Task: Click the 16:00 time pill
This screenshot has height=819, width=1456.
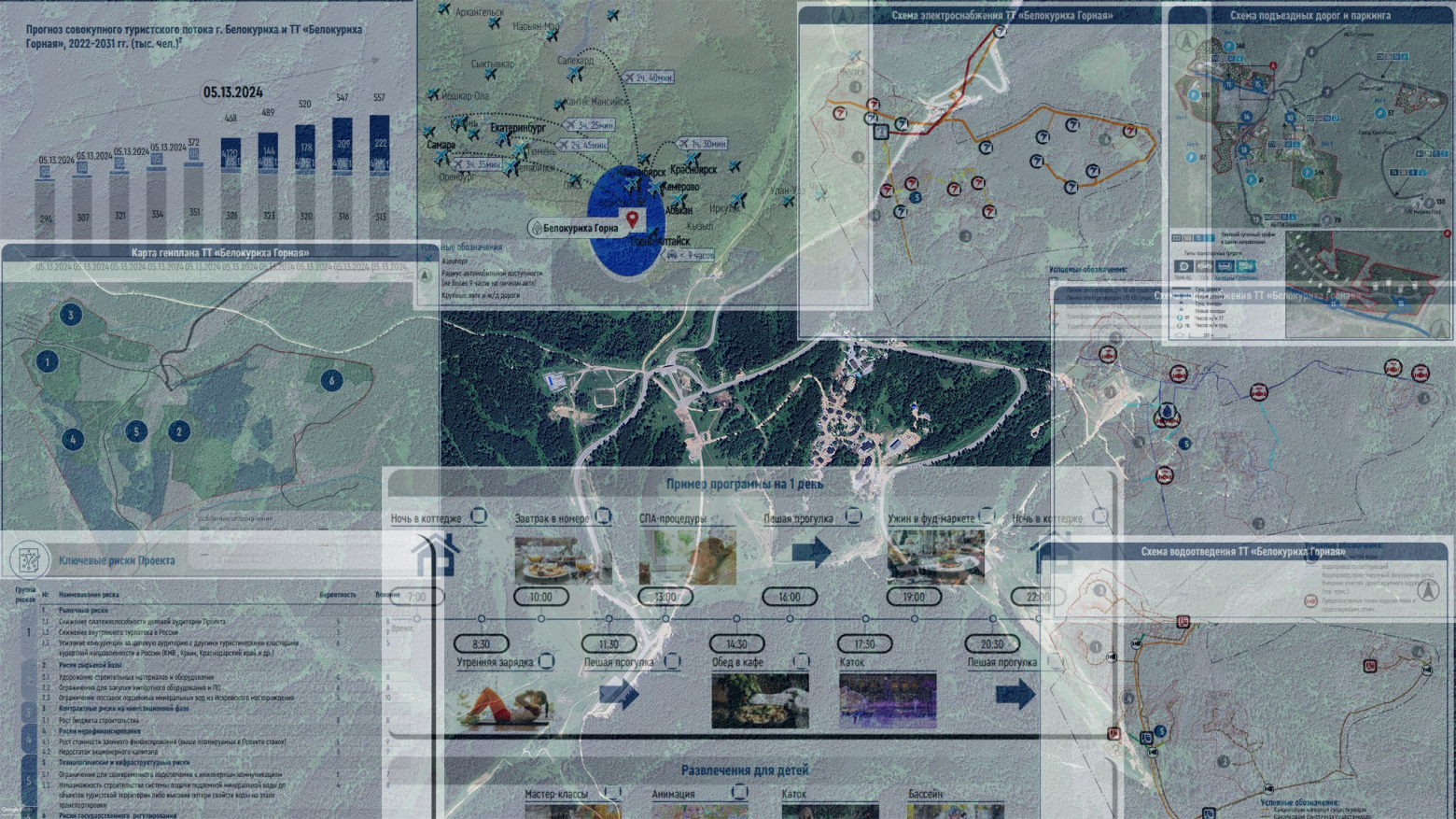Action: click(x=790, y=597)
